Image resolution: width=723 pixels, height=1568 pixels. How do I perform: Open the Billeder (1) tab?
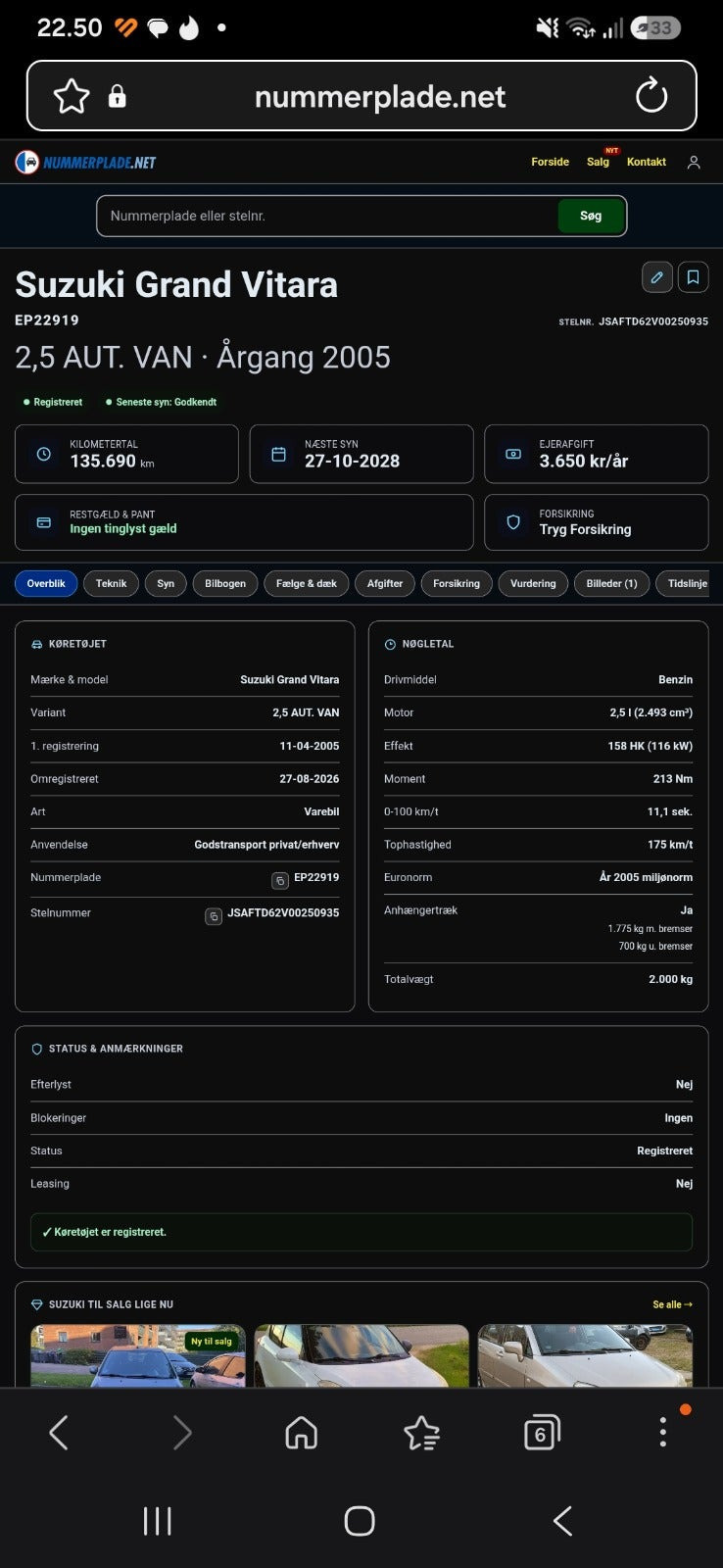tap(611, 583)
